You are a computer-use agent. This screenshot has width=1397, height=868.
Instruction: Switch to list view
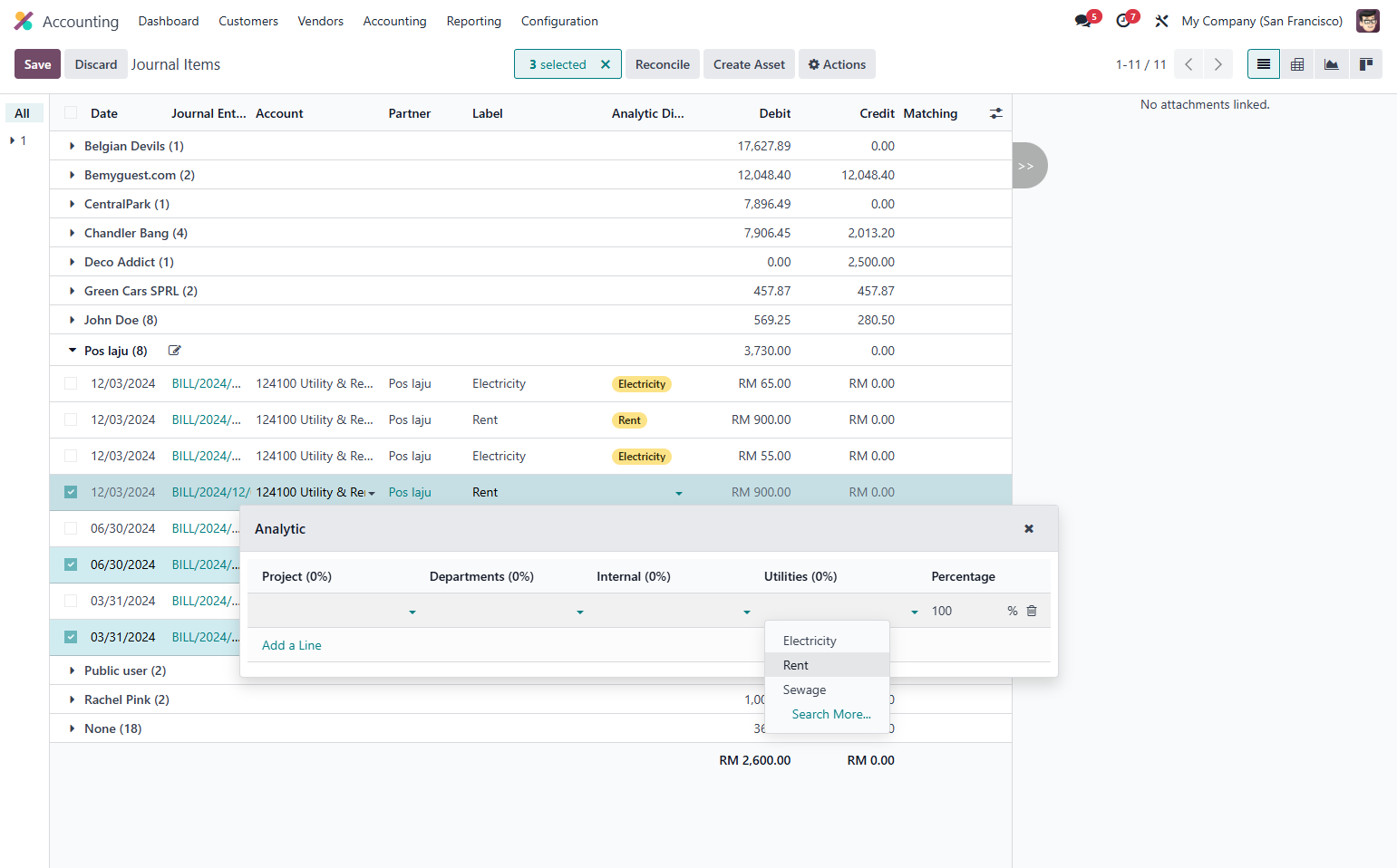(1264, 64)
